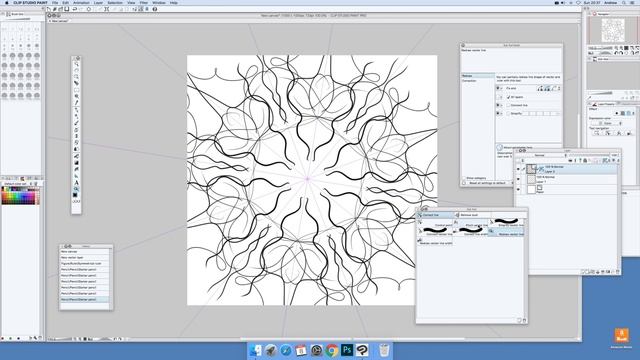
Task: Select the Symmetrical ruler history entry
Action: tap(85, 264)
